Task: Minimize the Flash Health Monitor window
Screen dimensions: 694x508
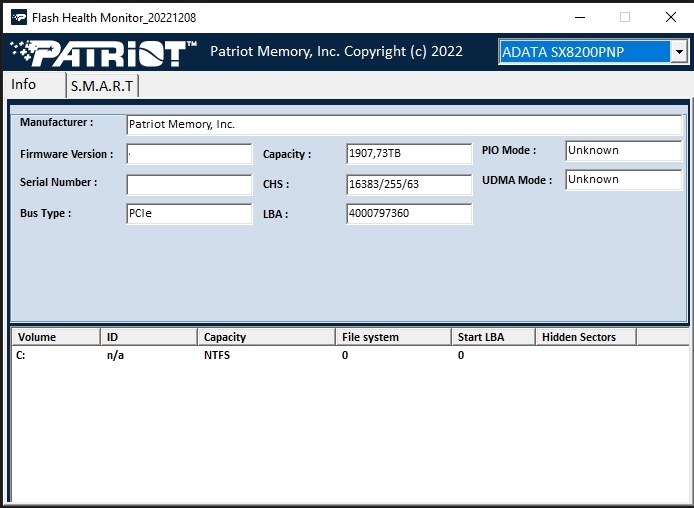Action: point(580,17)
